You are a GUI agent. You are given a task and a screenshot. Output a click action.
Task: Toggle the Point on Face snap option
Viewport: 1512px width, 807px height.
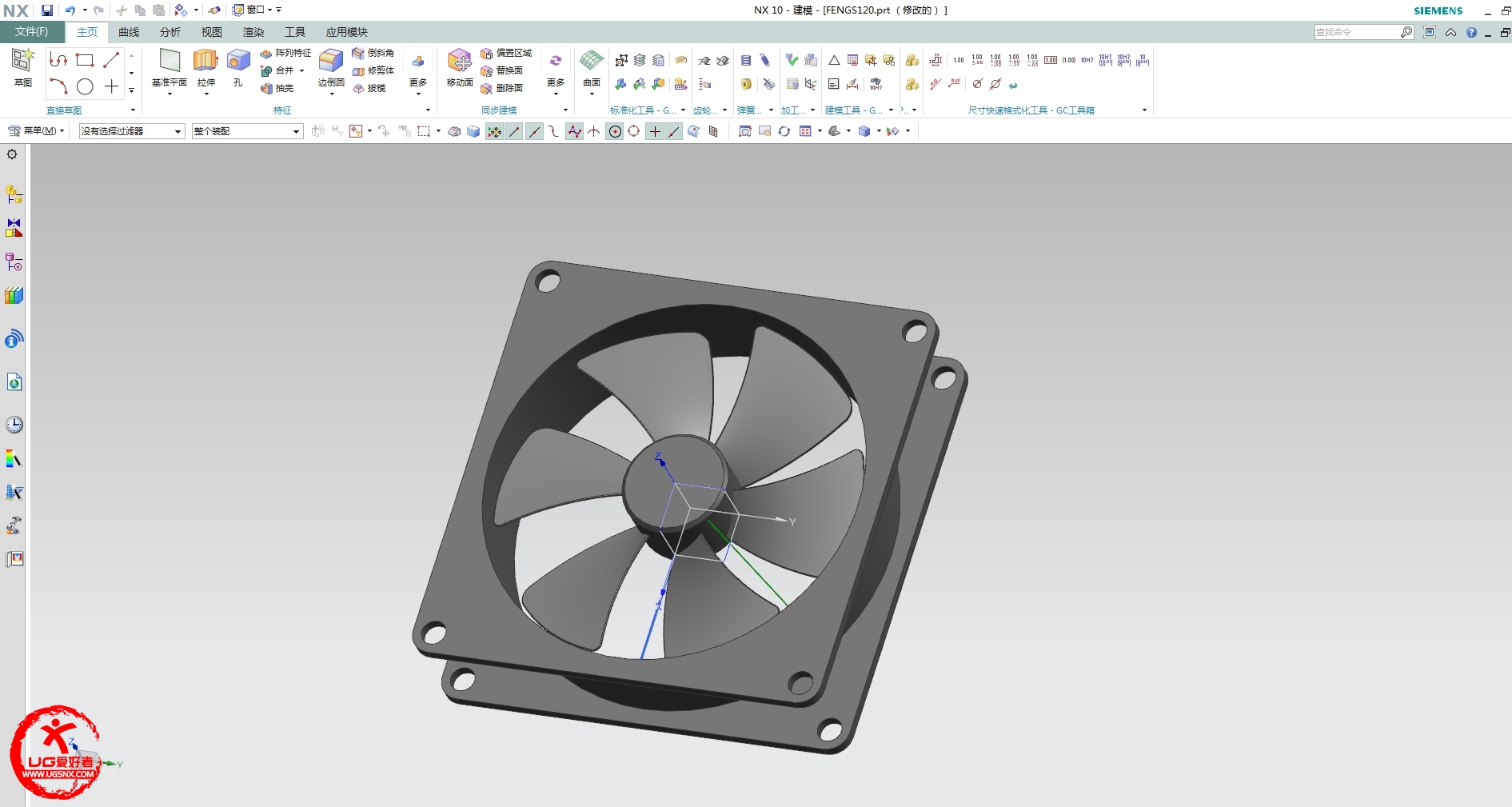(x=693, y=131)
